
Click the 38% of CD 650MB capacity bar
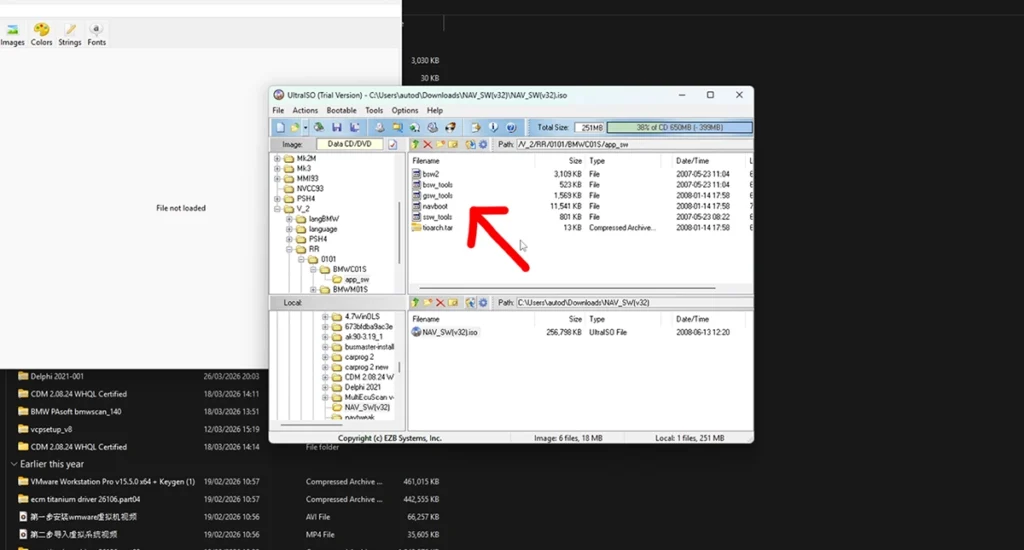(679, 127)
